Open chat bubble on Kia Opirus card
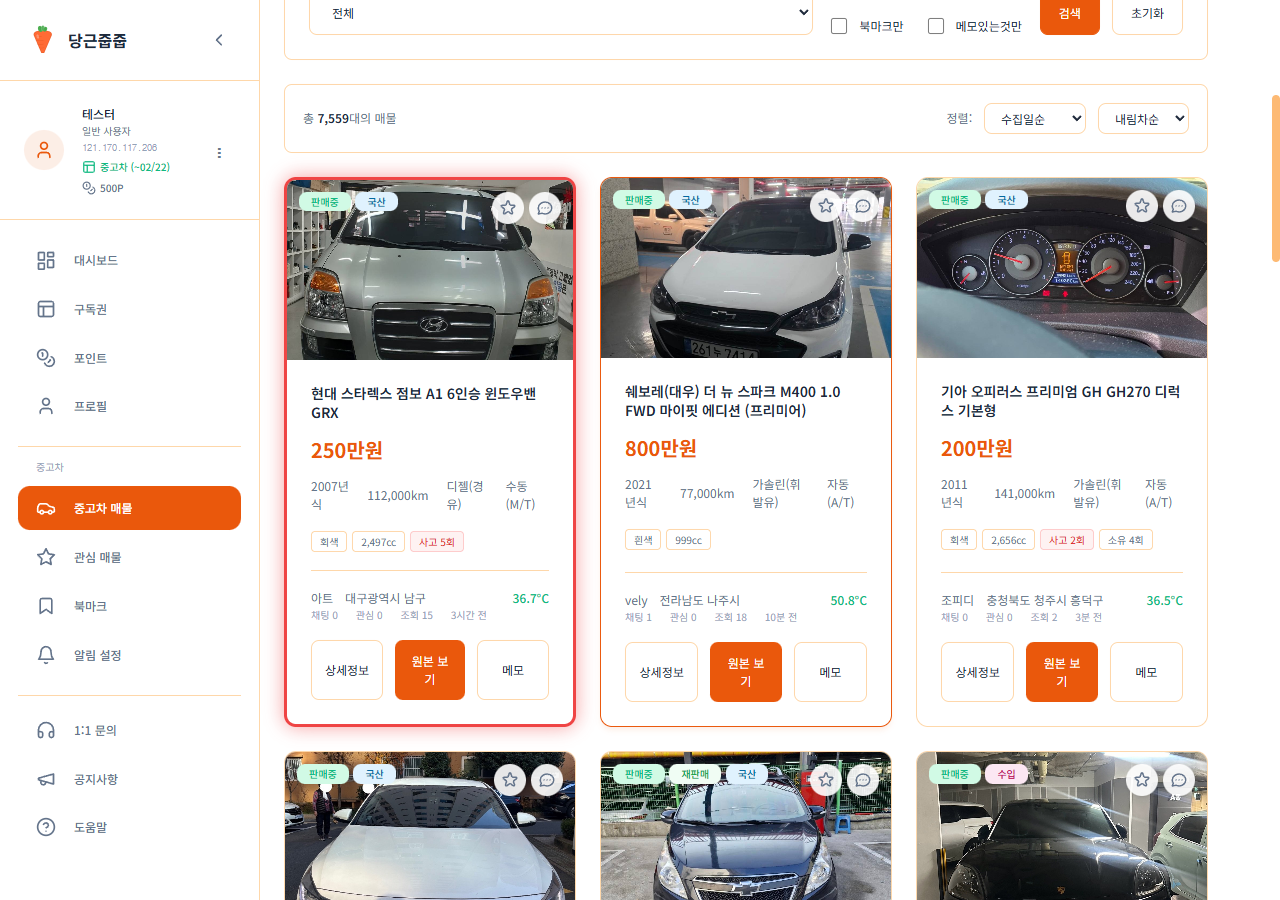The height and width of the screenshot is (900, 1280). tap(1179, 206)
